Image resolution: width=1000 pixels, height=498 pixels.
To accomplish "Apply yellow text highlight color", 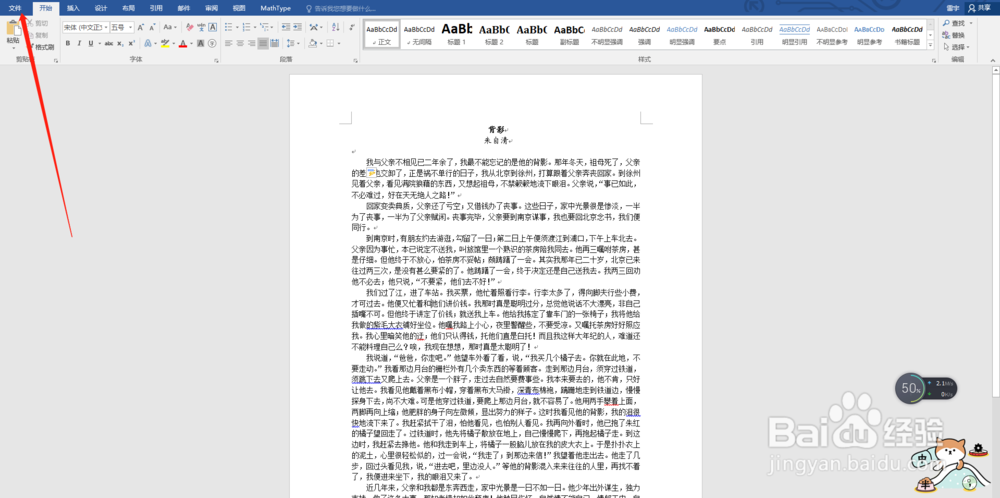I will 165,43.
